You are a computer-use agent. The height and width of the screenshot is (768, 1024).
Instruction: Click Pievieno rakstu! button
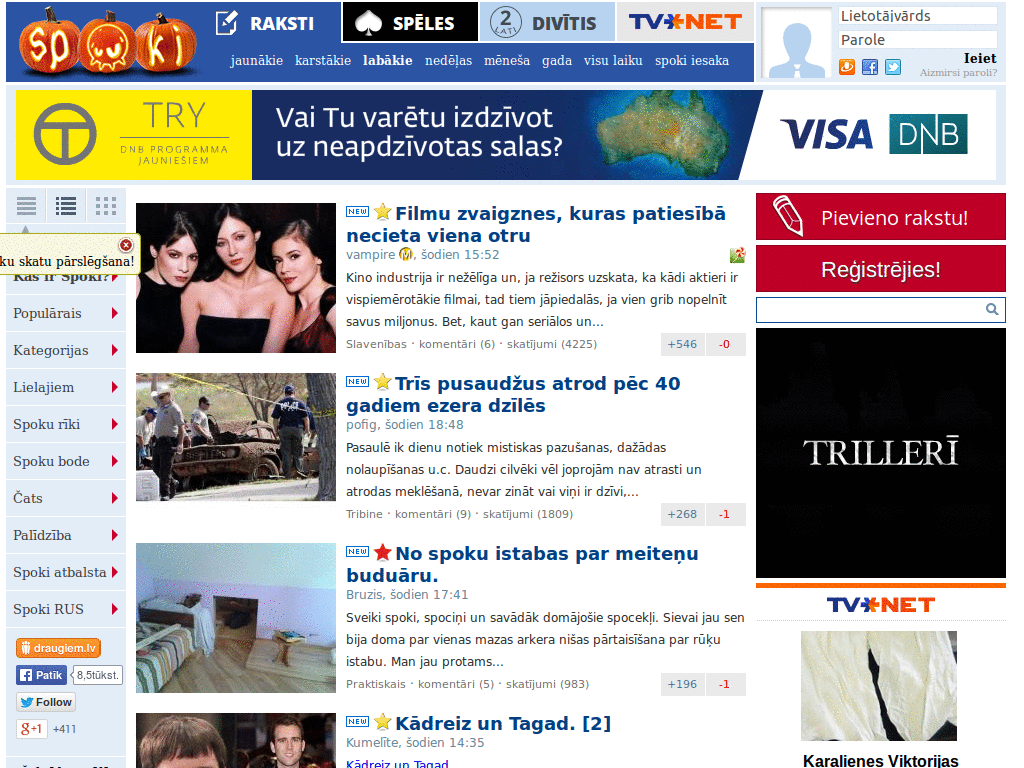click(x=880, y=217)
